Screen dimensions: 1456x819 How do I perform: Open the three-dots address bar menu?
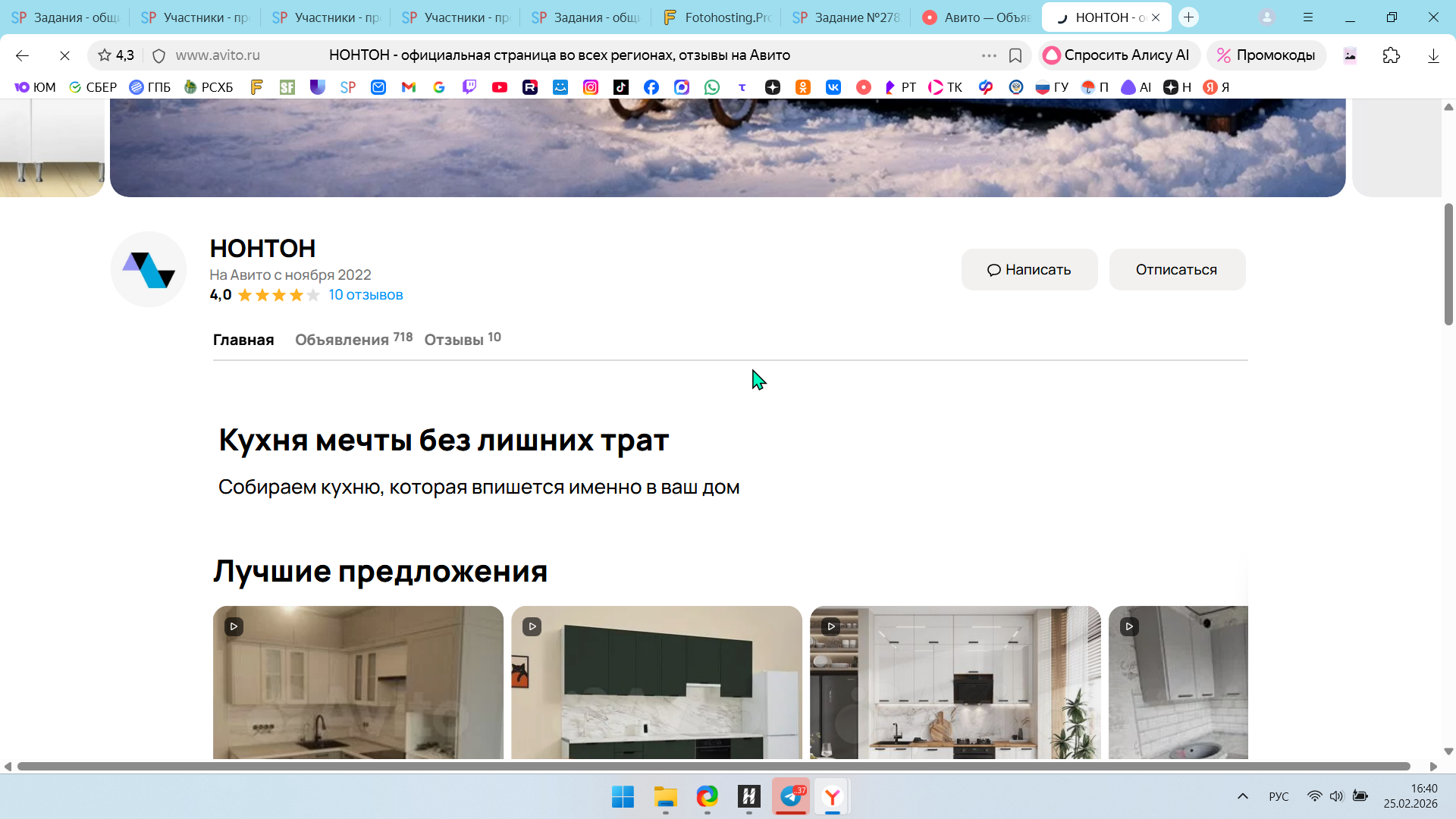(x=989, y=55)
